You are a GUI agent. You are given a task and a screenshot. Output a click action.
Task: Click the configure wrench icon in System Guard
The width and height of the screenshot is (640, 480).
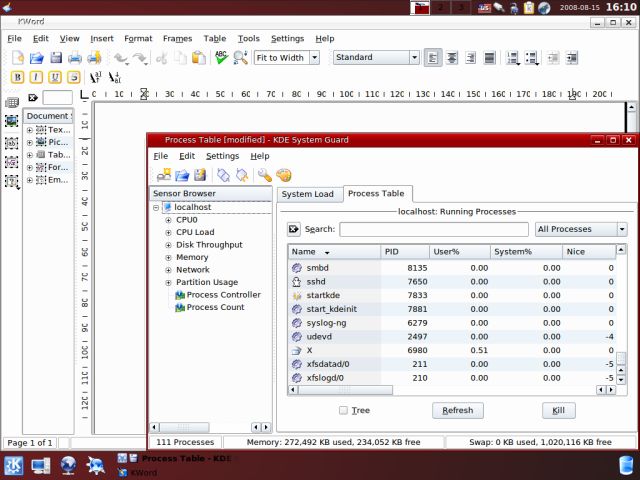click(264, 175)
